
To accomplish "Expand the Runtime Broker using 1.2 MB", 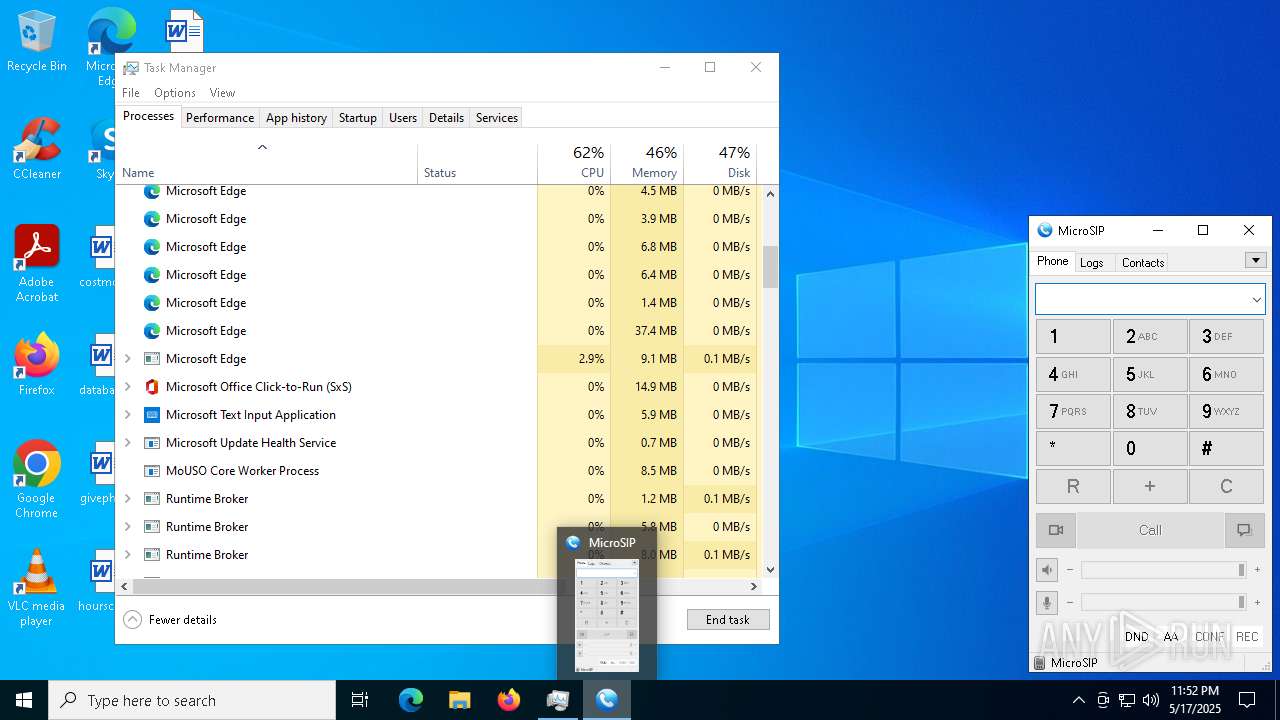I will [x=127, y=499].
